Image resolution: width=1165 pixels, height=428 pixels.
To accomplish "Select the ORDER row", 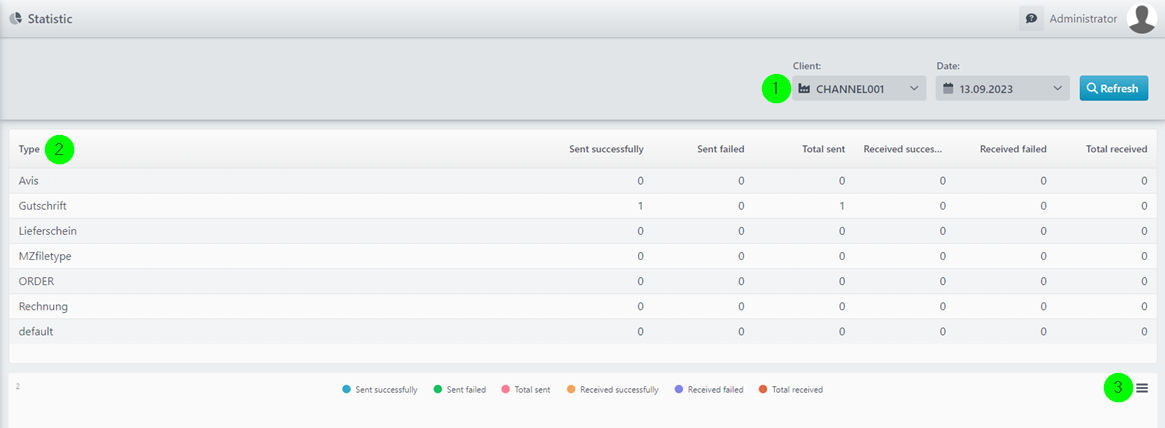I will coord(582,282).
